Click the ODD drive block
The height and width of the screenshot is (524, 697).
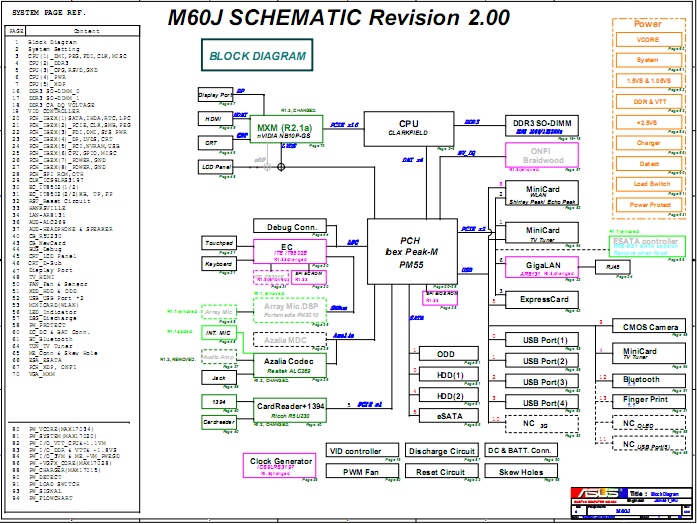pos(449,354)
